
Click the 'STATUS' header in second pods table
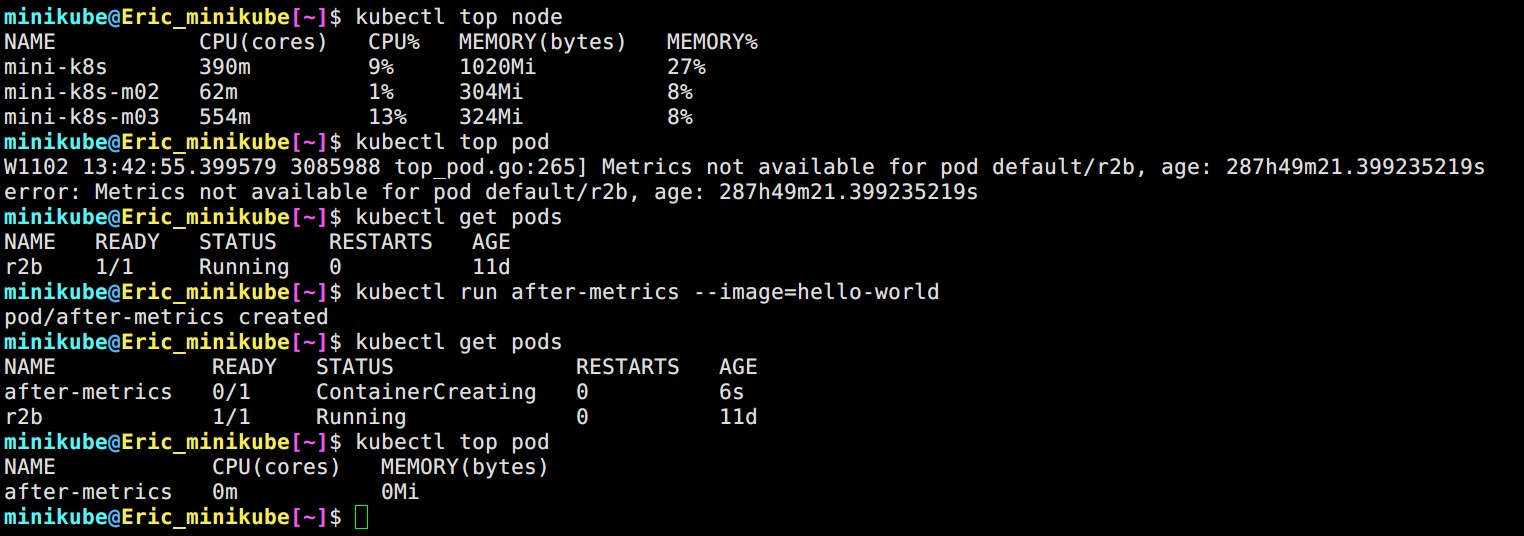pos(355,367)
